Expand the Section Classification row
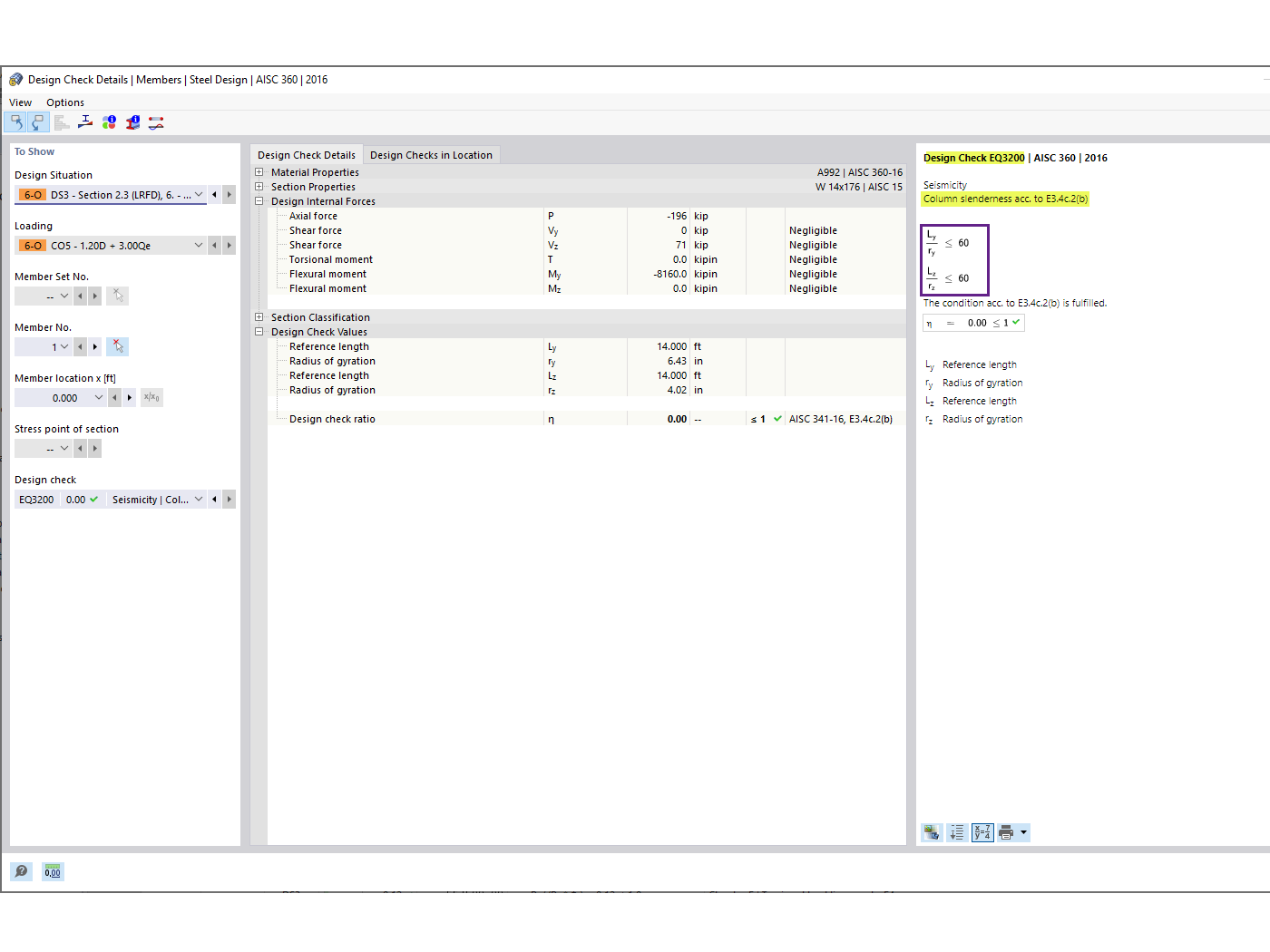This screenshot has height=952, width=1270. (x=259, y=317)
